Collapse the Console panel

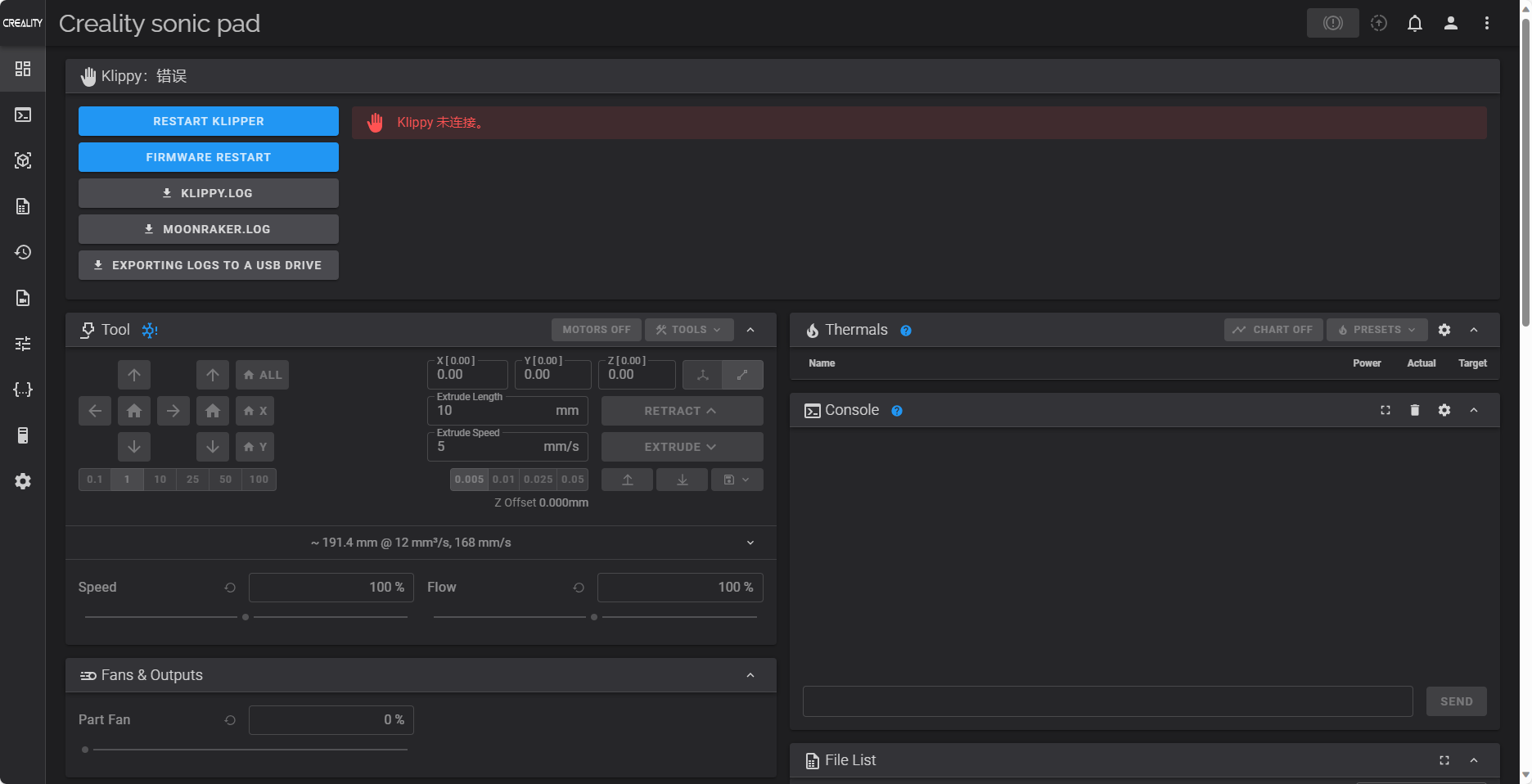pos(1474,410)
